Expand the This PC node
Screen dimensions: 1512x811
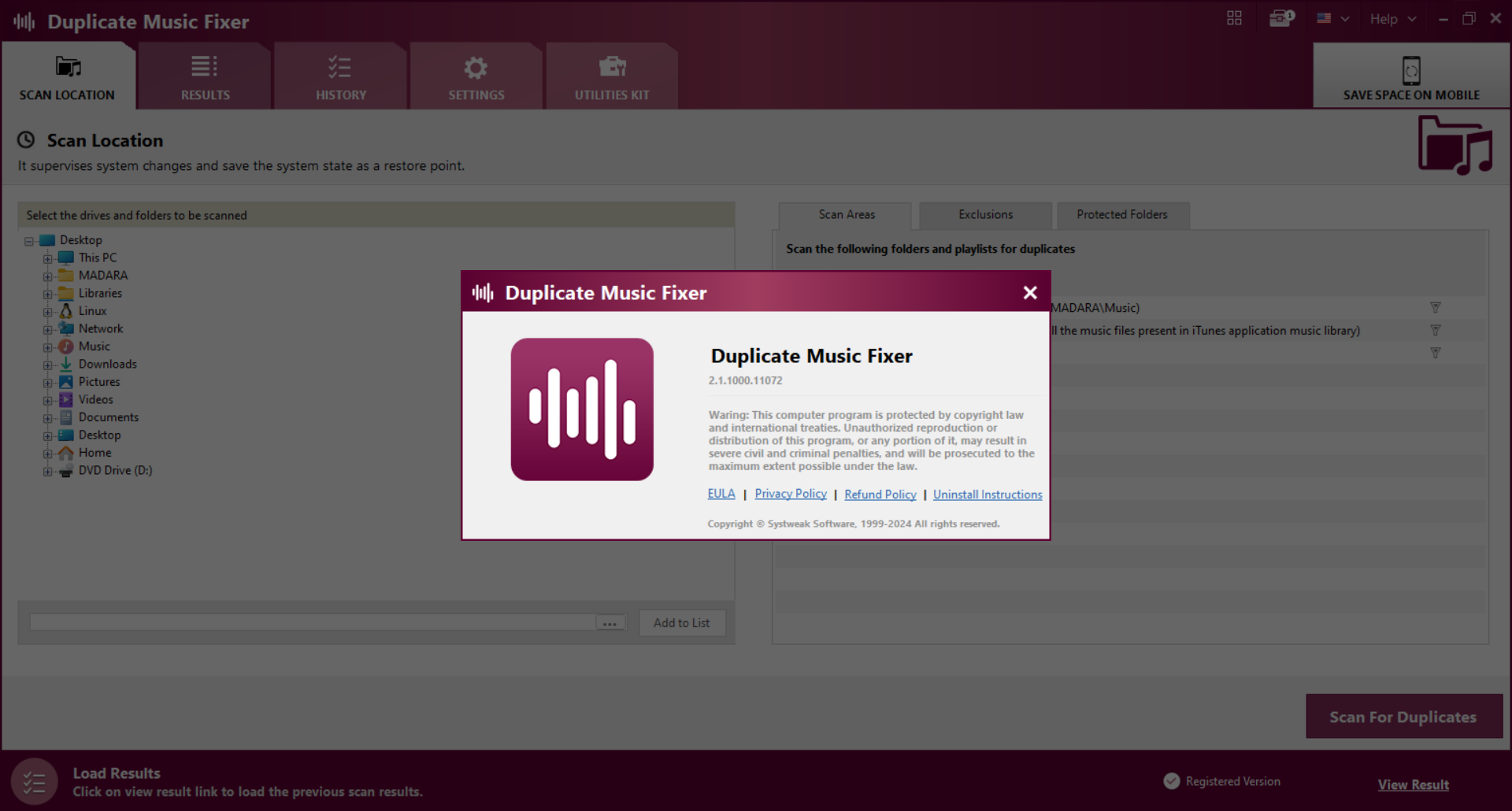pyautogui.click(x=48, y=259)
